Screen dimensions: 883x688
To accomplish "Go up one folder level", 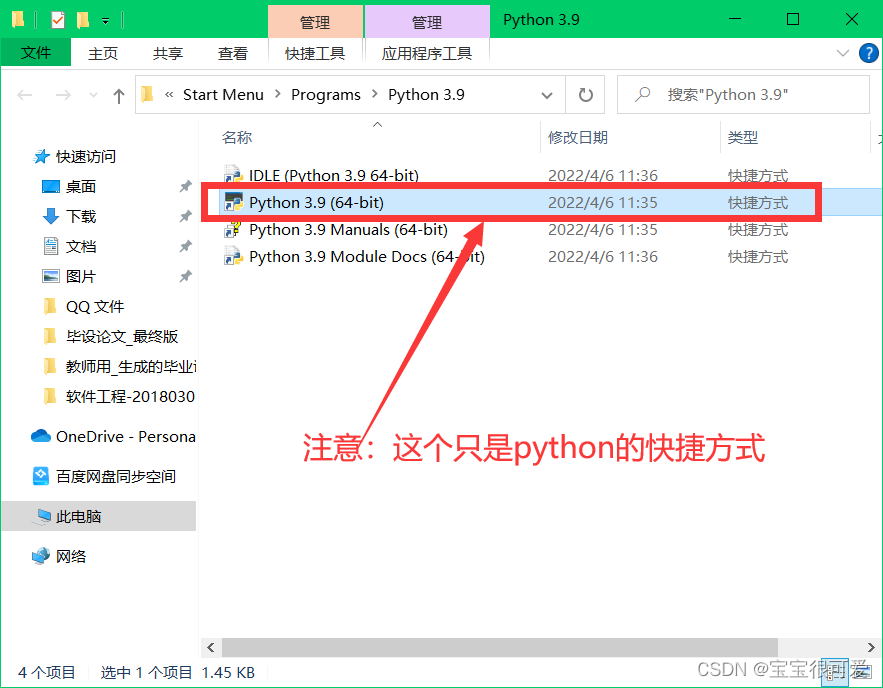I will [118, 95].
